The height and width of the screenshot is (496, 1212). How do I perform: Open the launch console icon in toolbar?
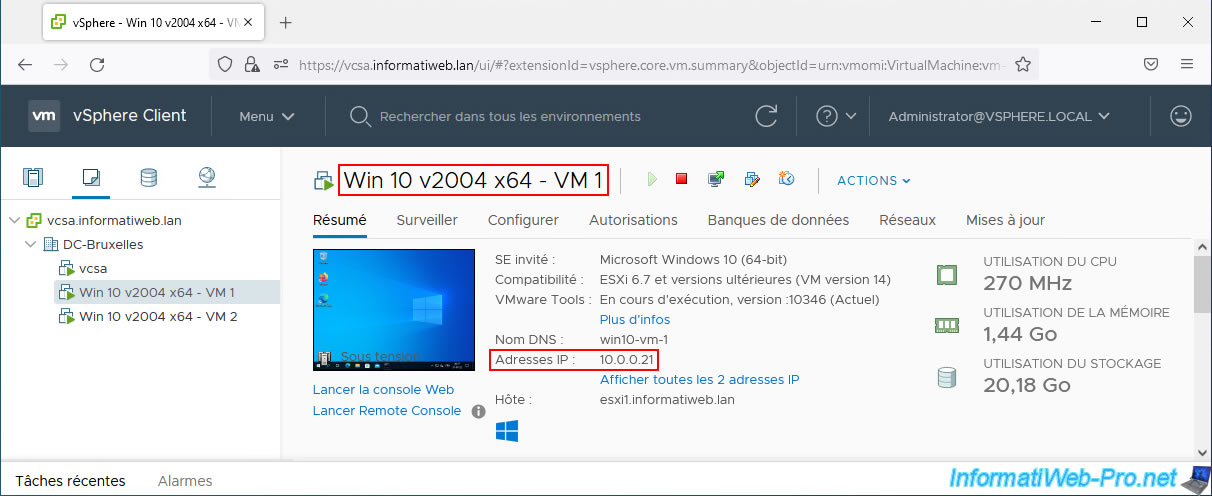pos(716,180)
